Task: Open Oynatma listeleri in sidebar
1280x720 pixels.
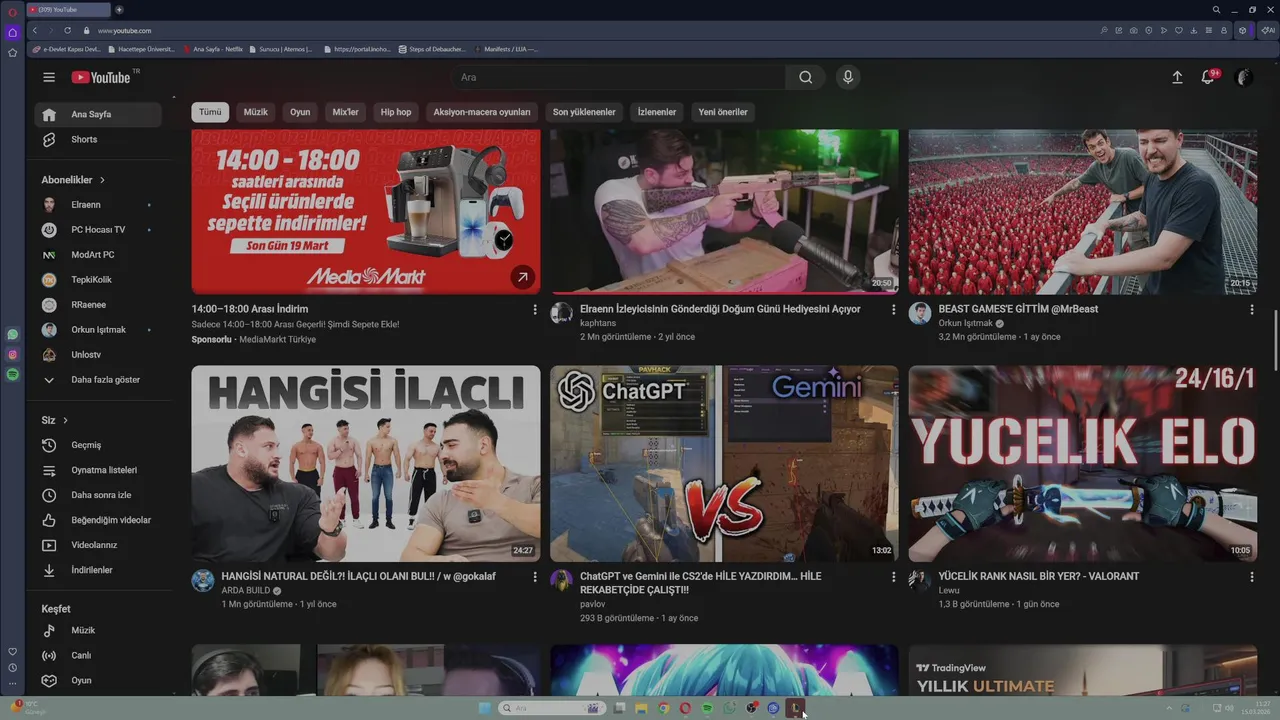Action: tap(98, 470)
